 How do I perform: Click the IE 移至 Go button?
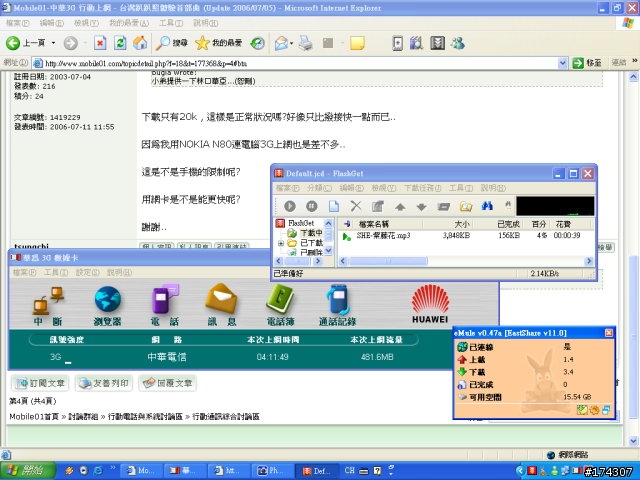point(587,63)
